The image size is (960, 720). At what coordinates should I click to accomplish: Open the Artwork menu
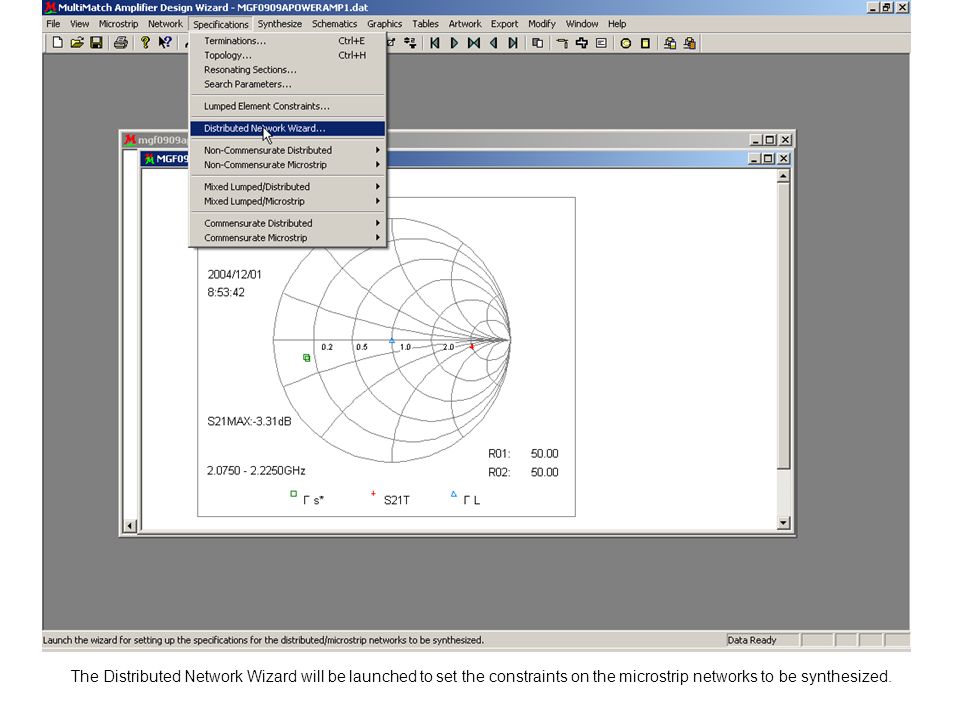tap(465, 24)
